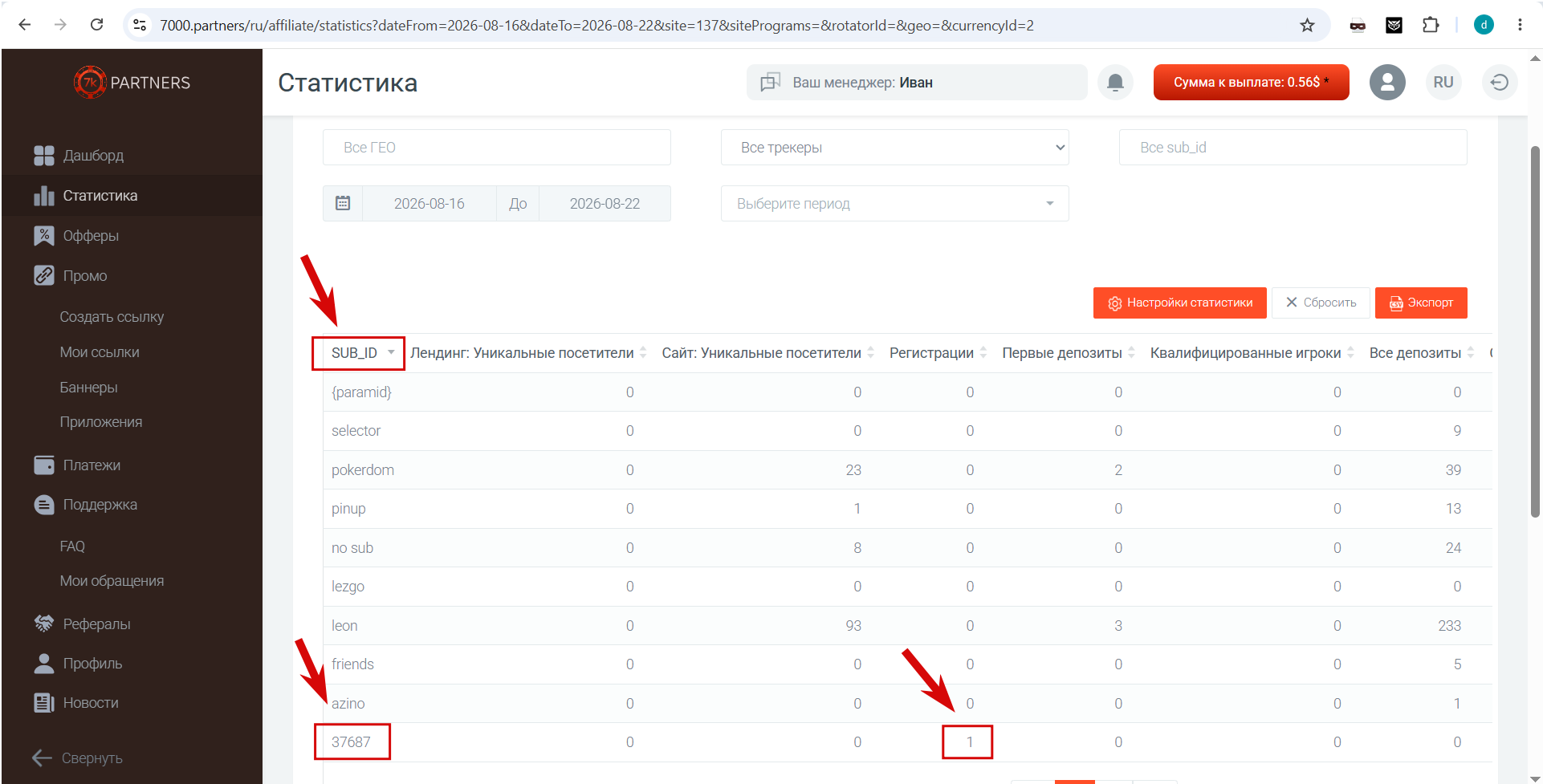This screenshot has width=1543, height=784.
Task: Click the pokerdom row label
Action: (363, 469)
